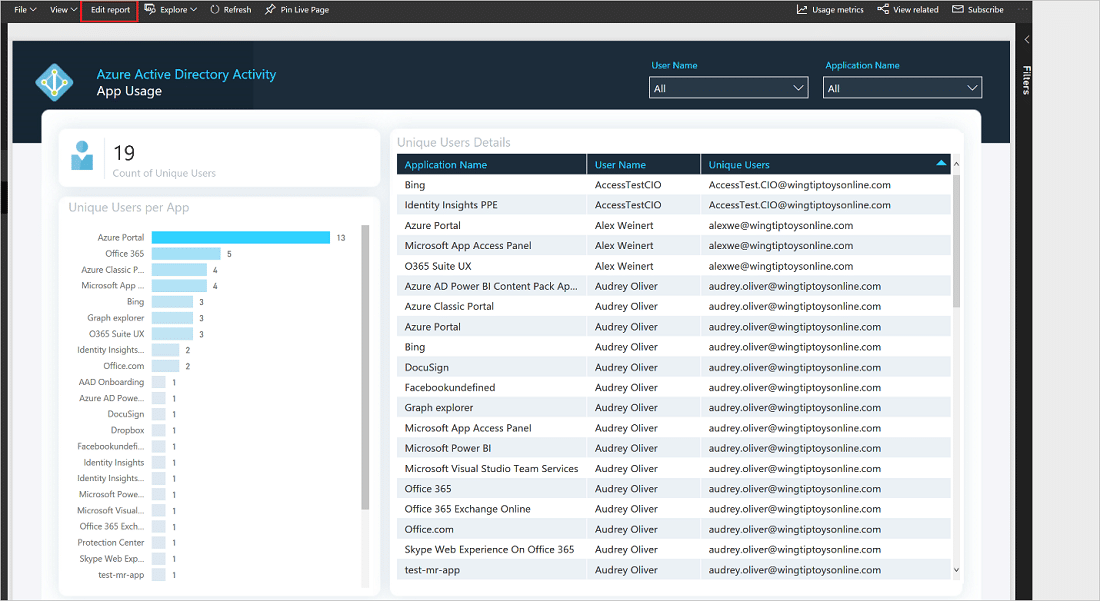Click the View related icon
Viewport: 1100px width, 601px height.
(883, 9)
